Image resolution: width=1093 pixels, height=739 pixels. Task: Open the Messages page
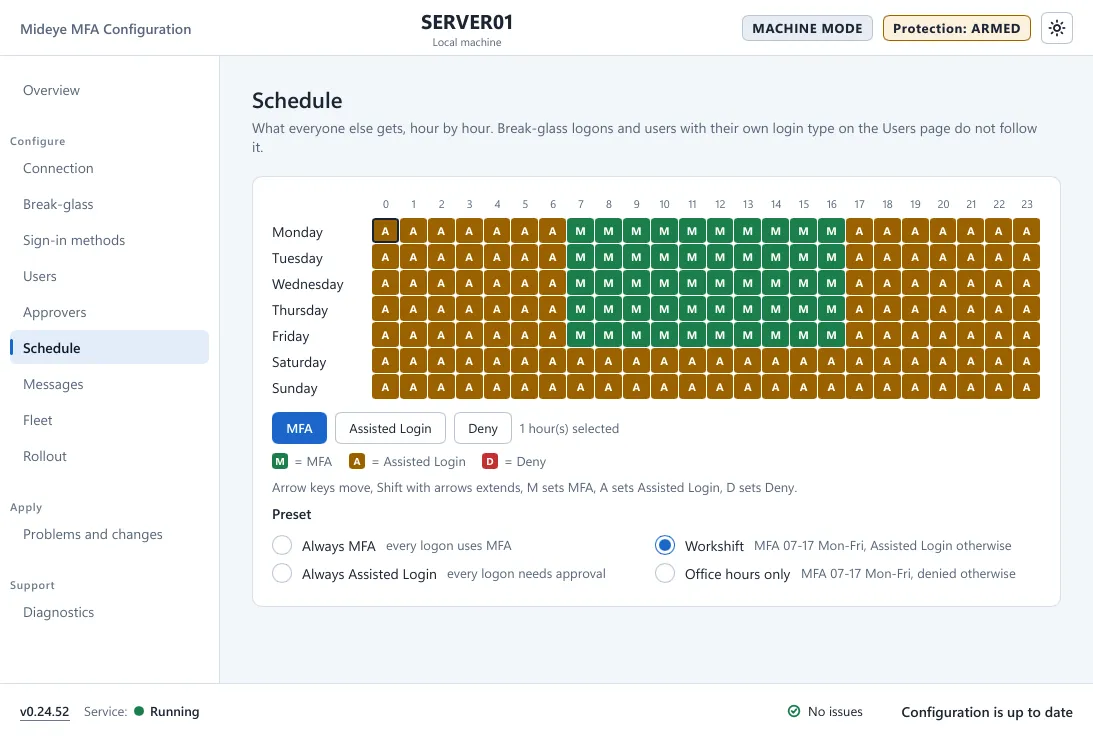point(109,384)
